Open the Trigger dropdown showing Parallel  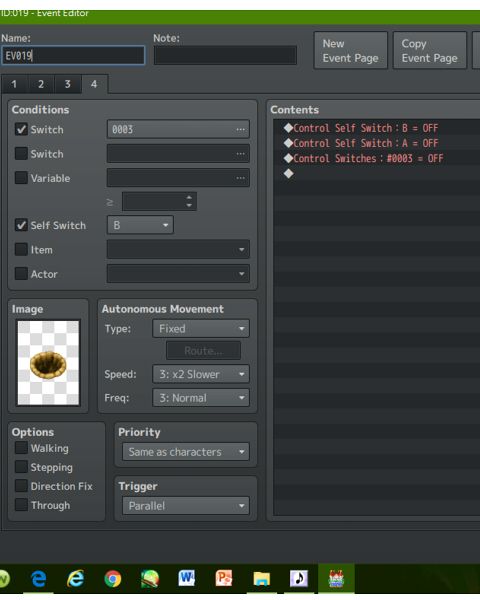186,505
